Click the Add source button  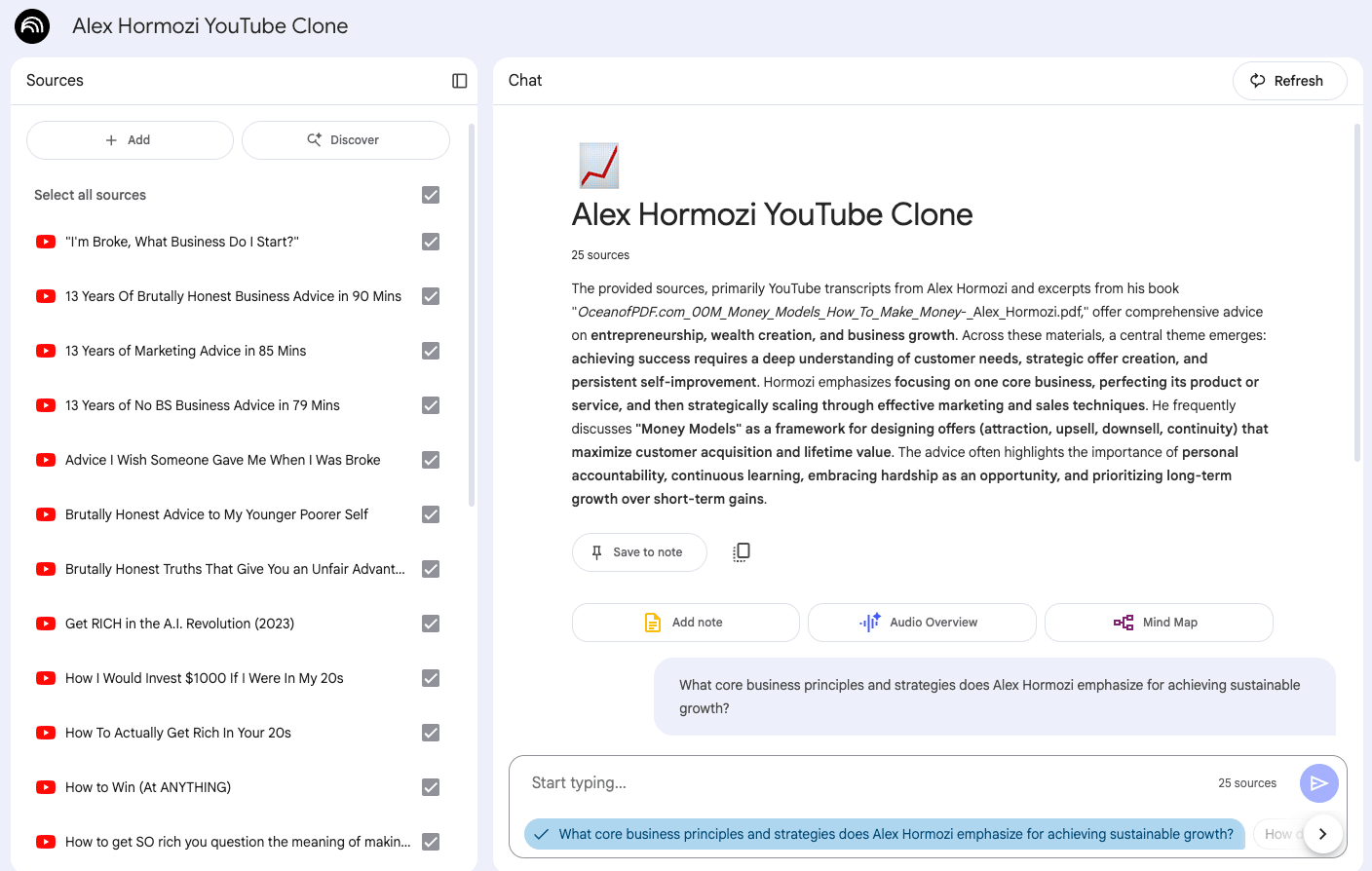point(130,140)
